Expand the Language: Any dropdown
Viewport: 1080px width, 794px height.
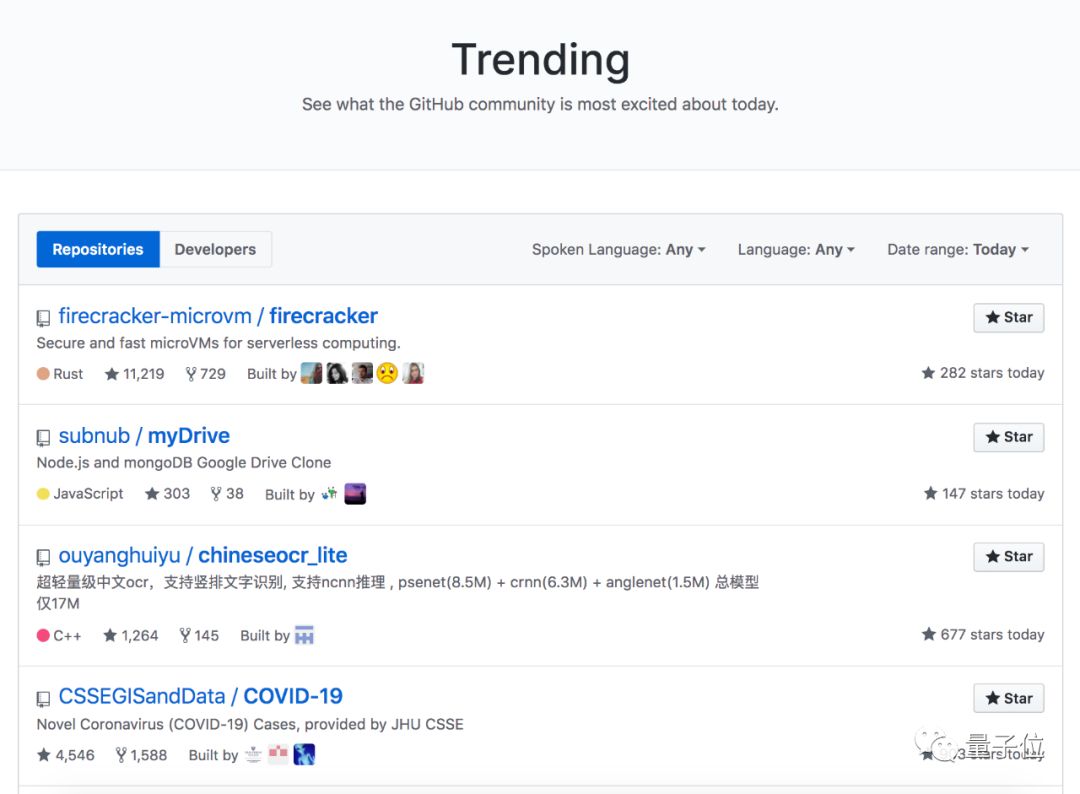(796, 249)
